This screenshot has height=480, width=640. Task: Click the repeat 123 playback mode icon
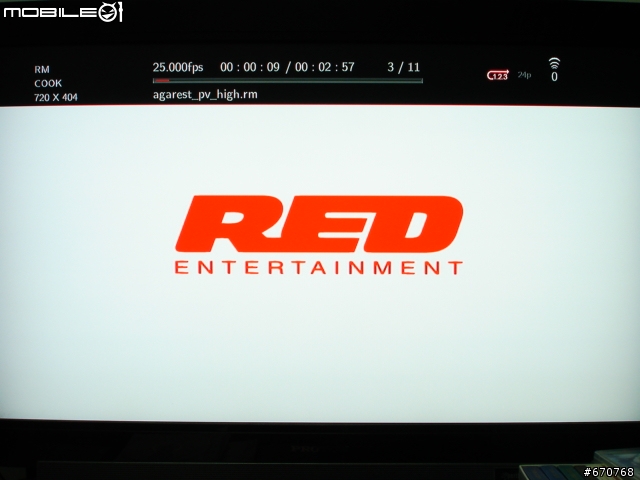498,75
